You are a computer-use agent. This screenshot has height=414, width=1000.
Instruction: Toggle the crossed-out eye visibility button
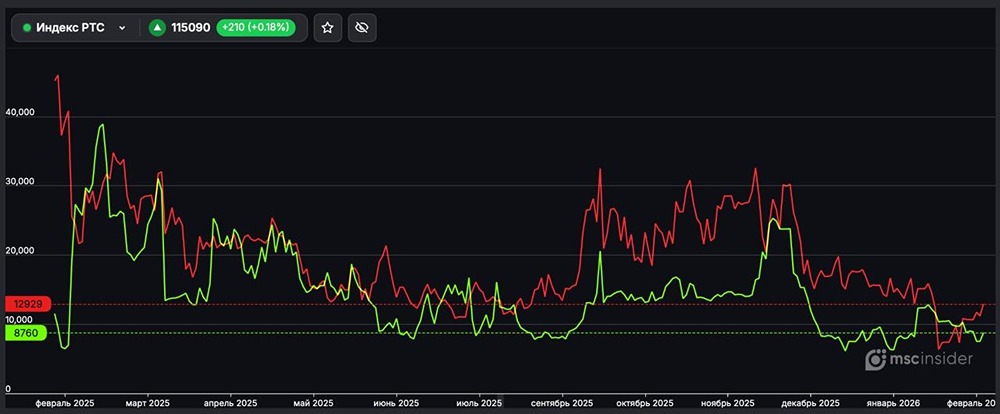click(x=362, y=28)
